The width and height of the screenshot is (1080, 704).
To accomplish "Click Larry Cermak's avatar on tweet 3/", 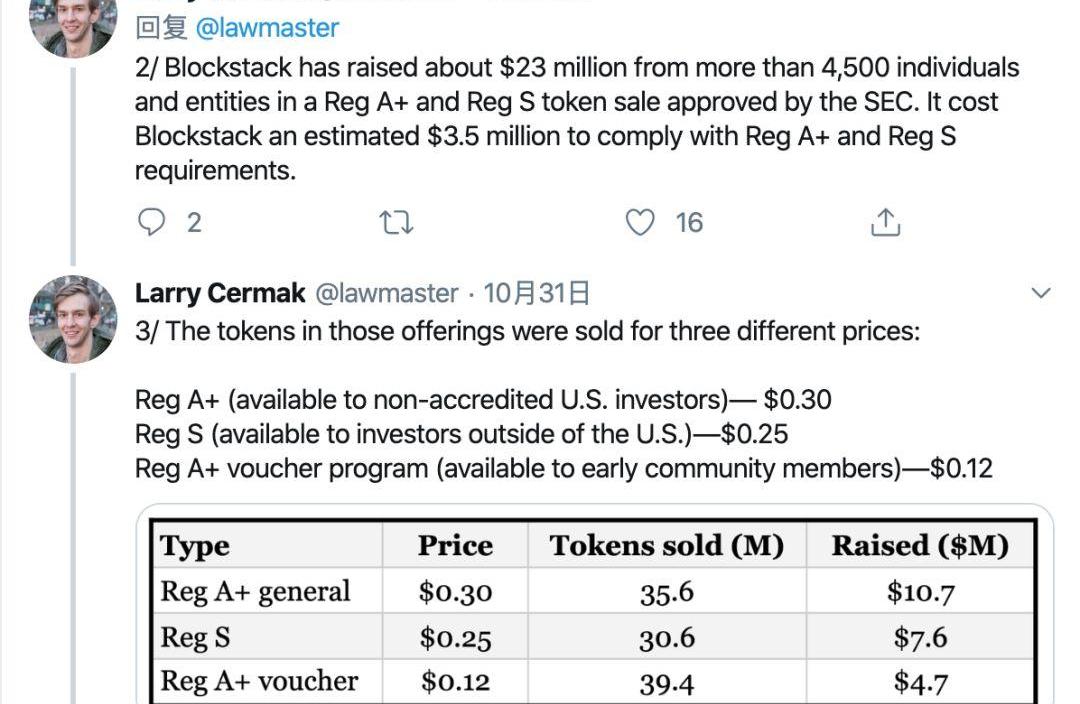I will tap(73, 319).
